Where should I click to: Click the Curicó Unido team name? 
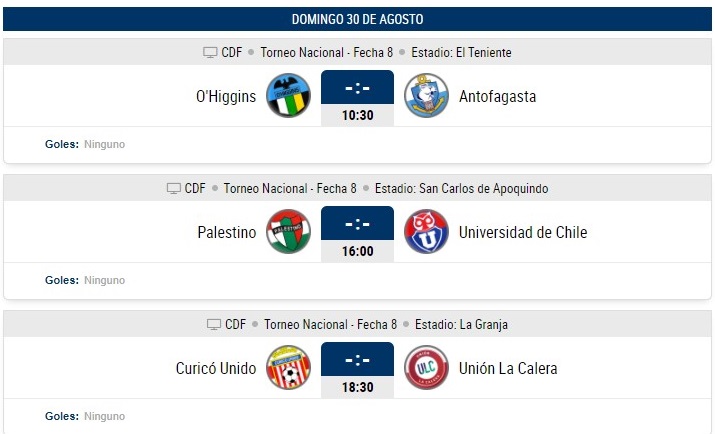point(216,368)
